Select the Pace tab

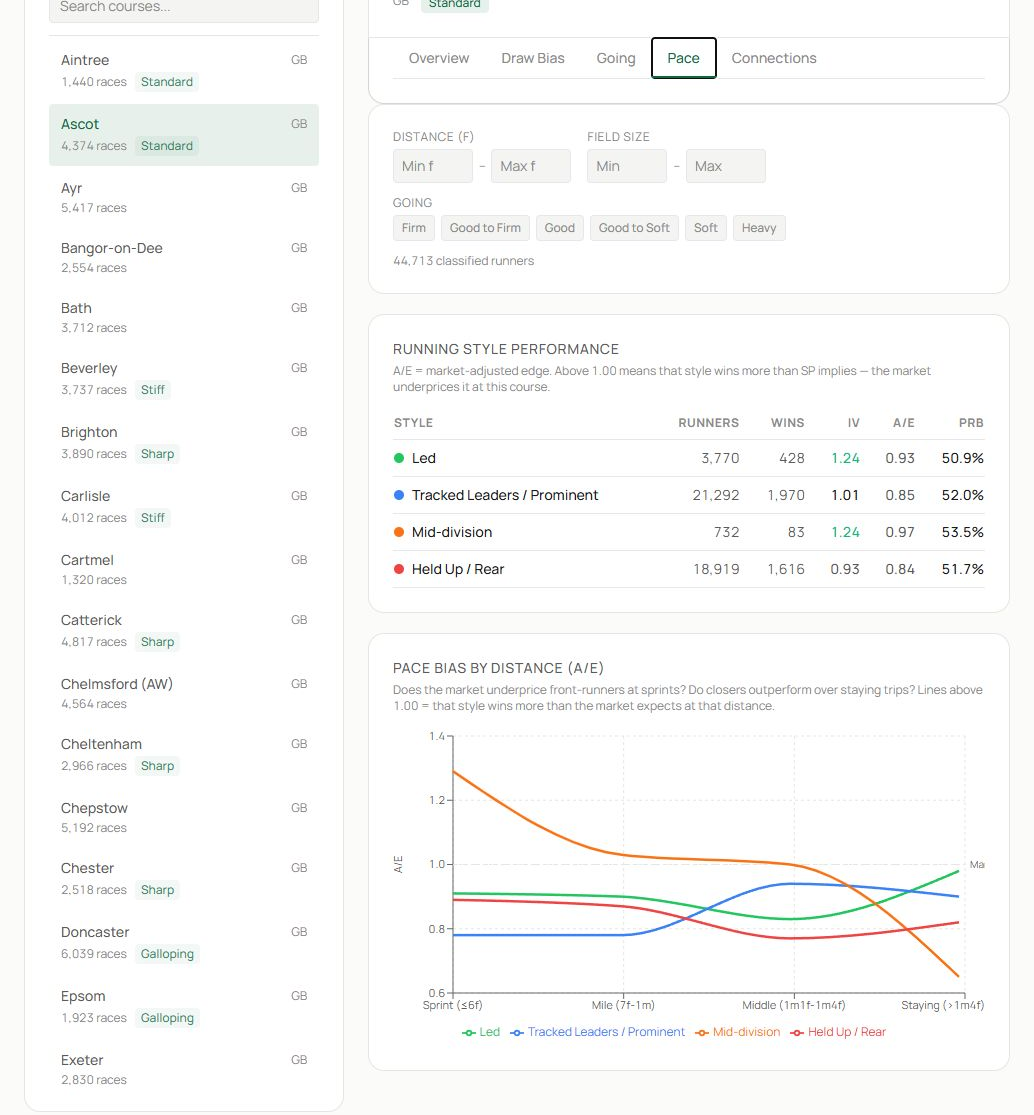tap(683, 58)
